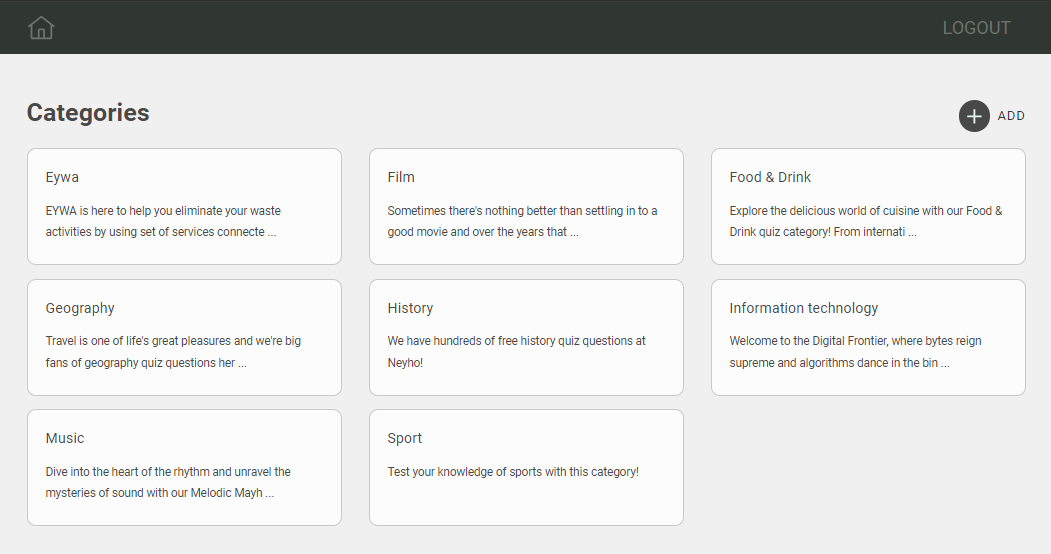Open the Film category card
The height and width of the screenshot is (554, 1051).
click(x=526, y=206)
